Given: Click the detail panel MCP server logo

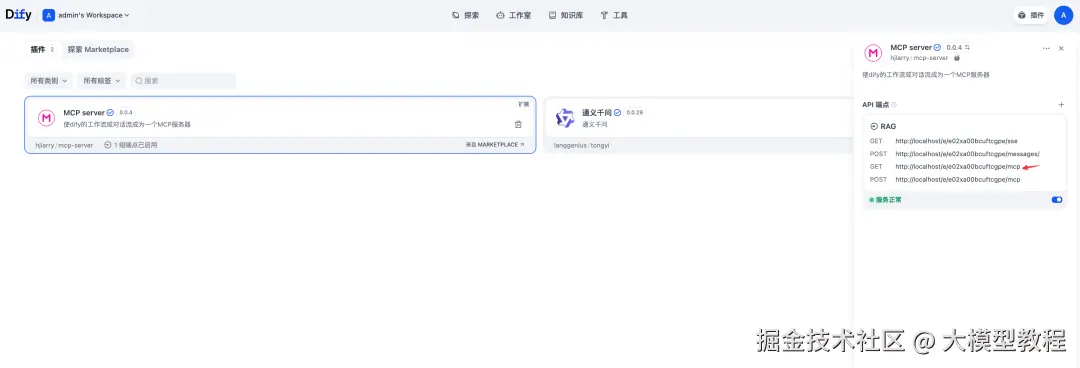Looking at the screenshot, I should [x=873, y=53].
